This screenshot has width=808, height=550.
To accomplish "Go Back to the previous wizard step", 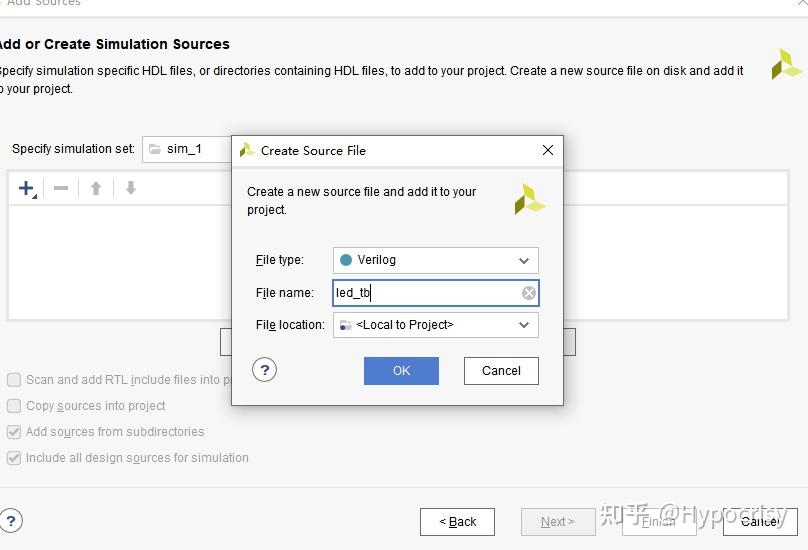I will (x=457, y=521).
